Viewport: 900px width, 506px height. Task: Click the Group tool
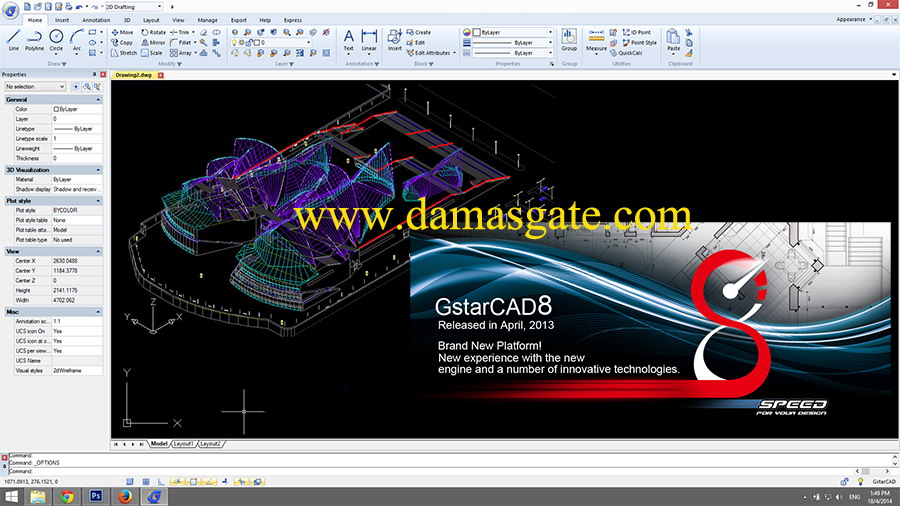pos(569,40)
